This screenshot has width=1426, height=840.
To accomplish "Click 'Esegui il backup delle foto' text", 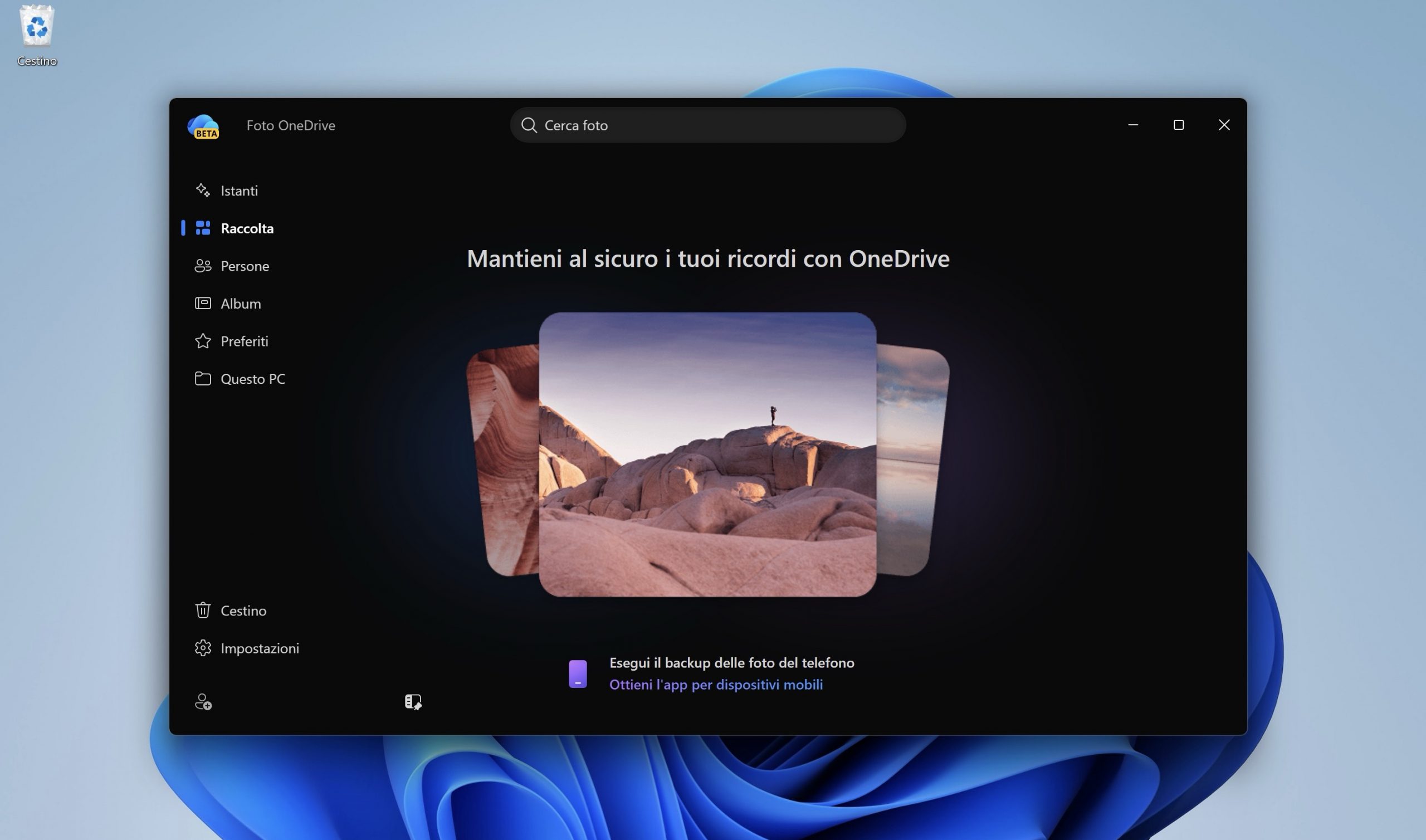I will tap(732, 663).
